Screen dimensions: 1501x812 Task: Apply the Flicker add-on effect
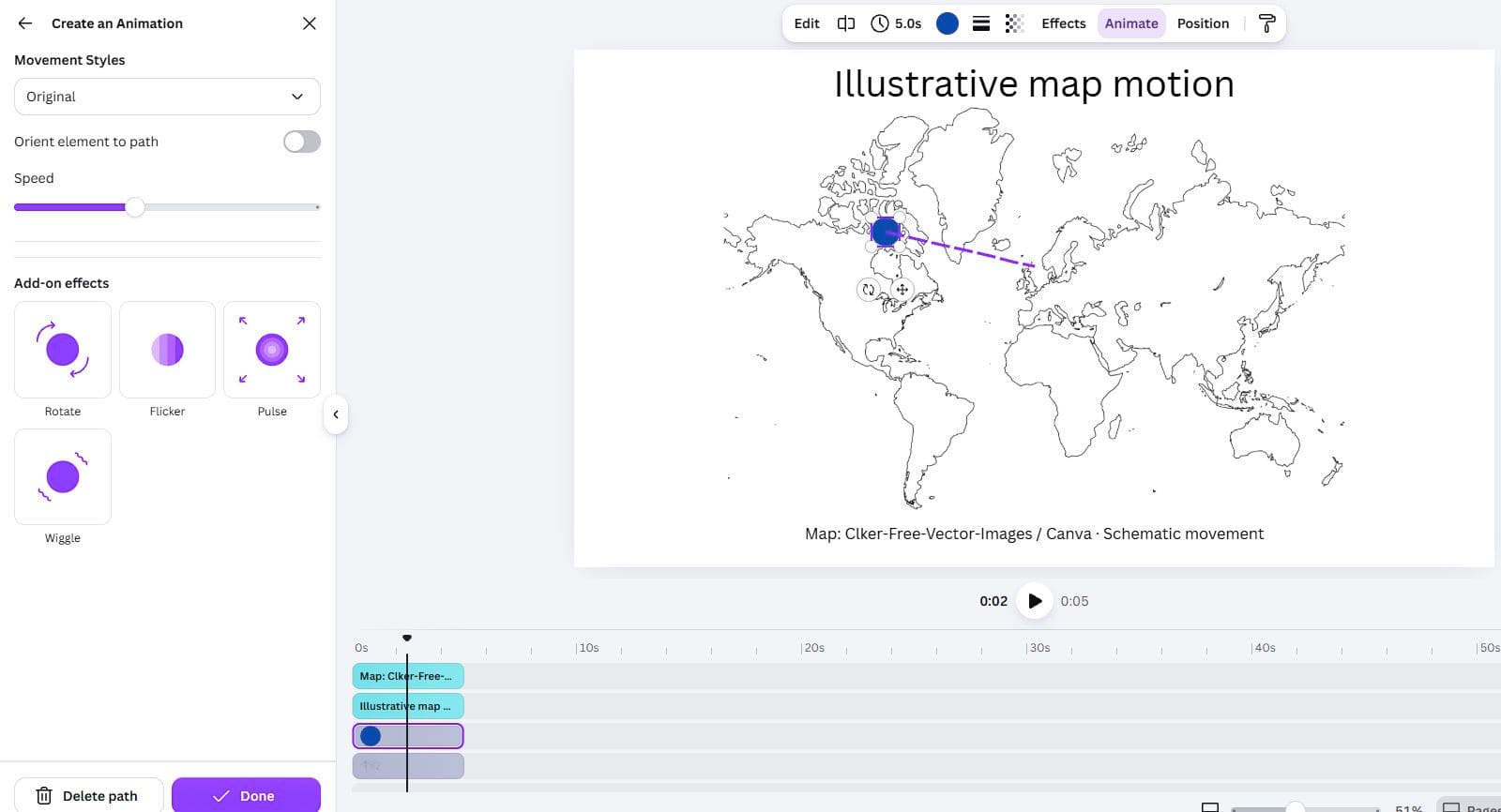pos(167,350)
